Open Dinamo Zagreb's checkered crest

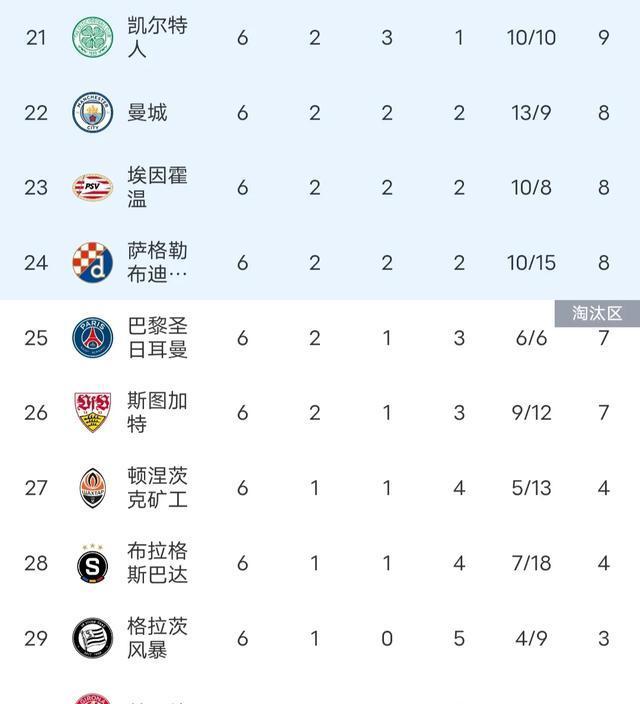tap(93, 262)
